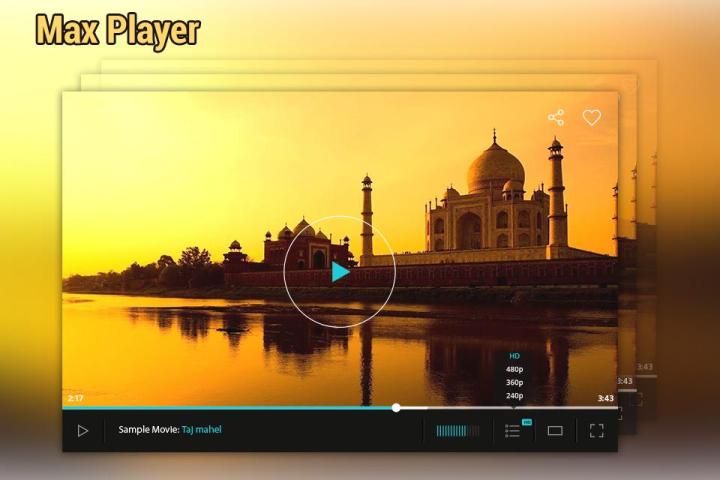Click the HD badge next to quality icon
This screenshot has height=480, width=720.
527,422
